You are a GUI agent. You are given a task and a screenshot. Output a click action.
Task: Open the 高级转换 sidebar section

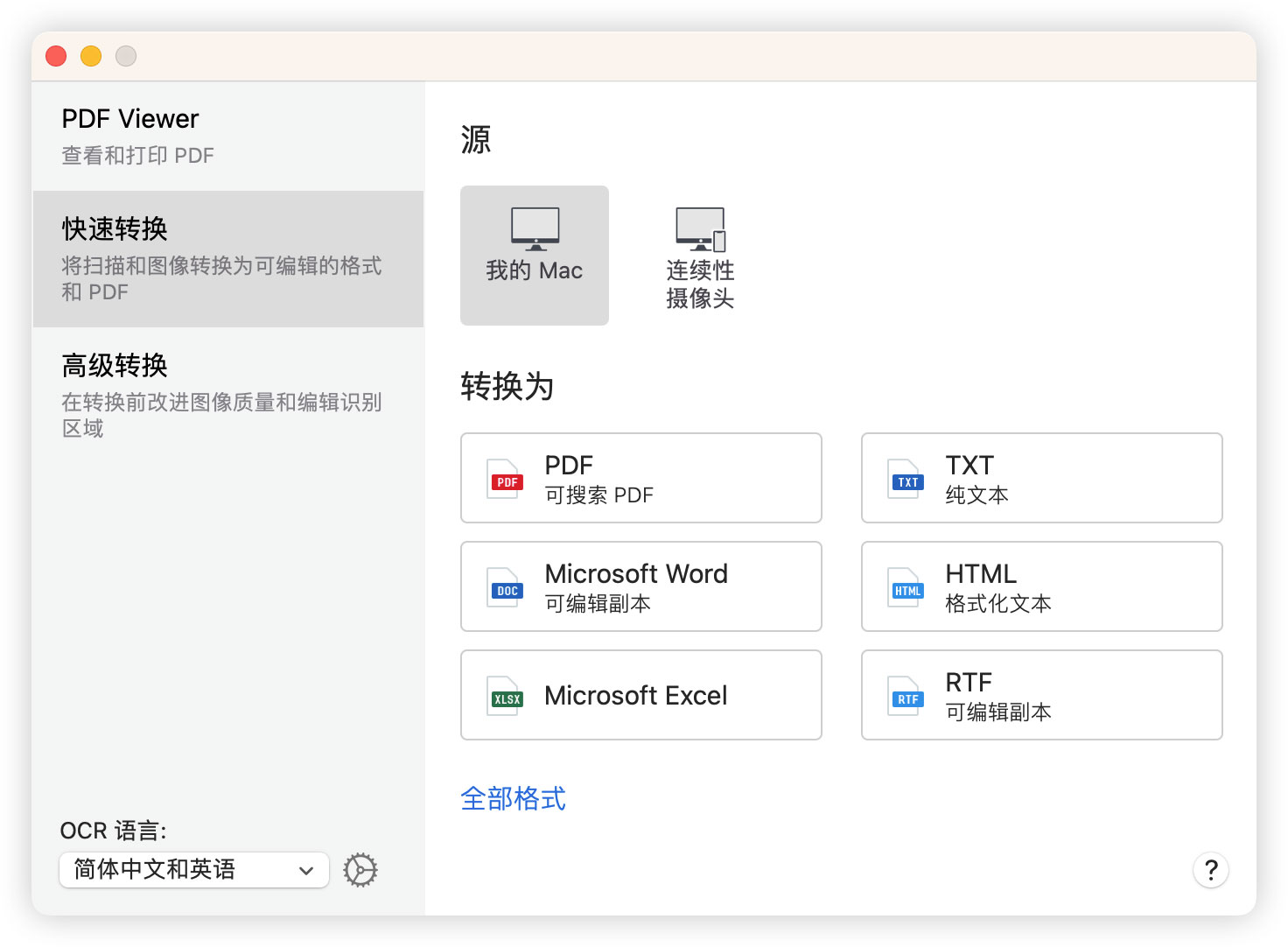click(228, 396)
